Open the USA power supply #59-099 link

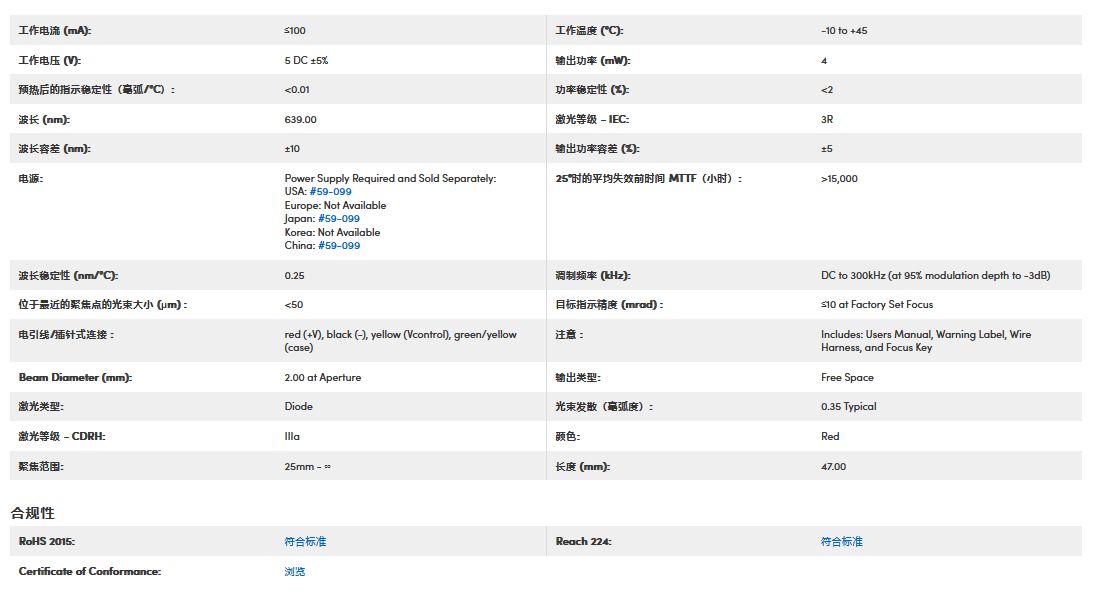[330, 192]
